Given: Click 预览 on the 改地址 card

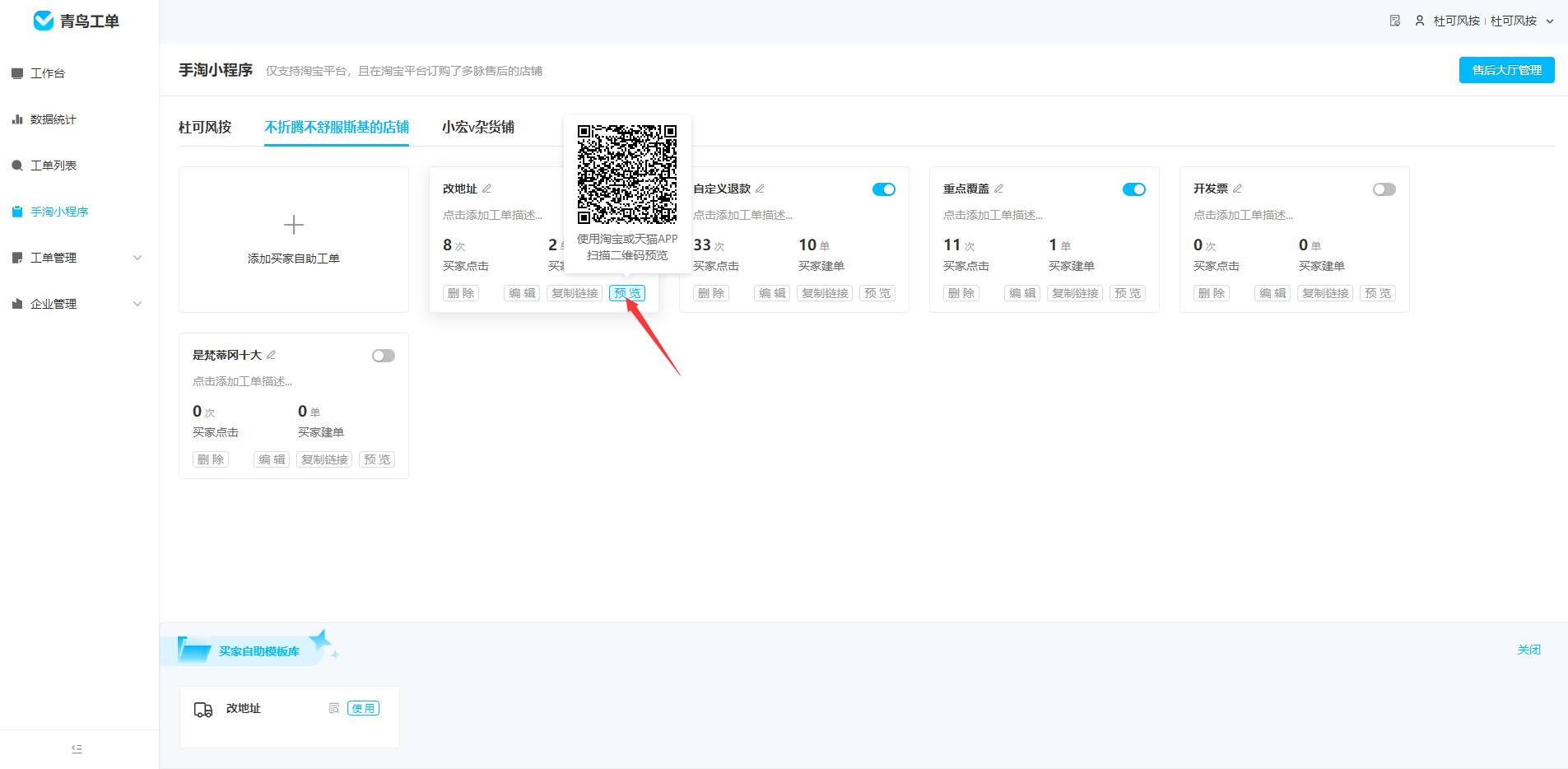Looking at the screenshot, I should click(x=627, y=293).
